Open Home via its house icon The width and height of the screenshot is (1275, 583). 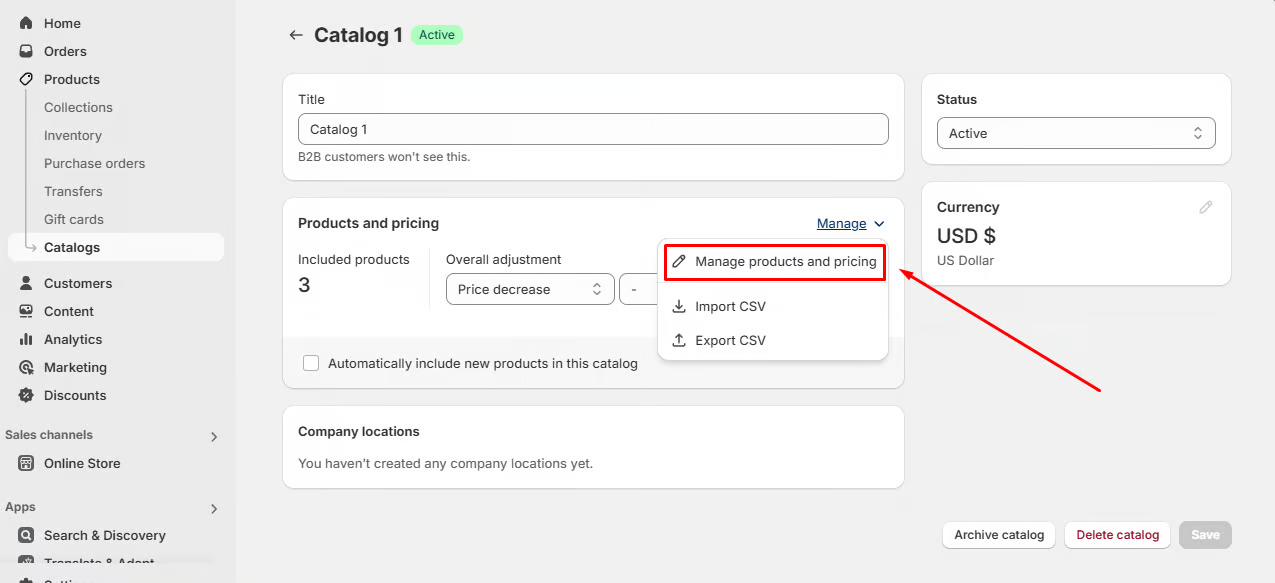click(26, 23)
